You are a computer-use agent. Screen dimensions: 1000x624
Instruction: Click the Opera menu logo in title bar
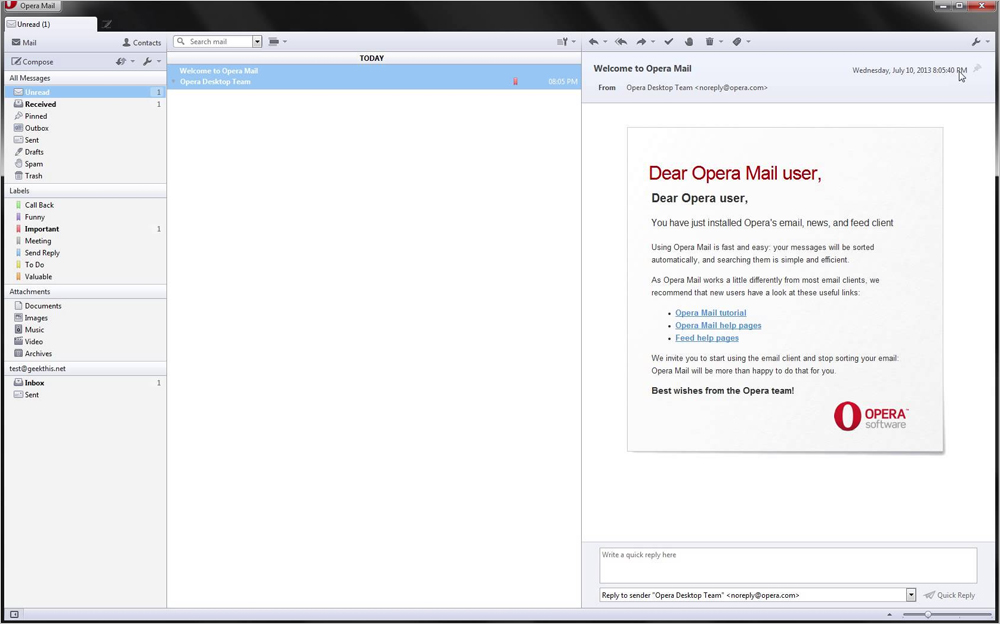pyautogui.click(x=11, y=5)
